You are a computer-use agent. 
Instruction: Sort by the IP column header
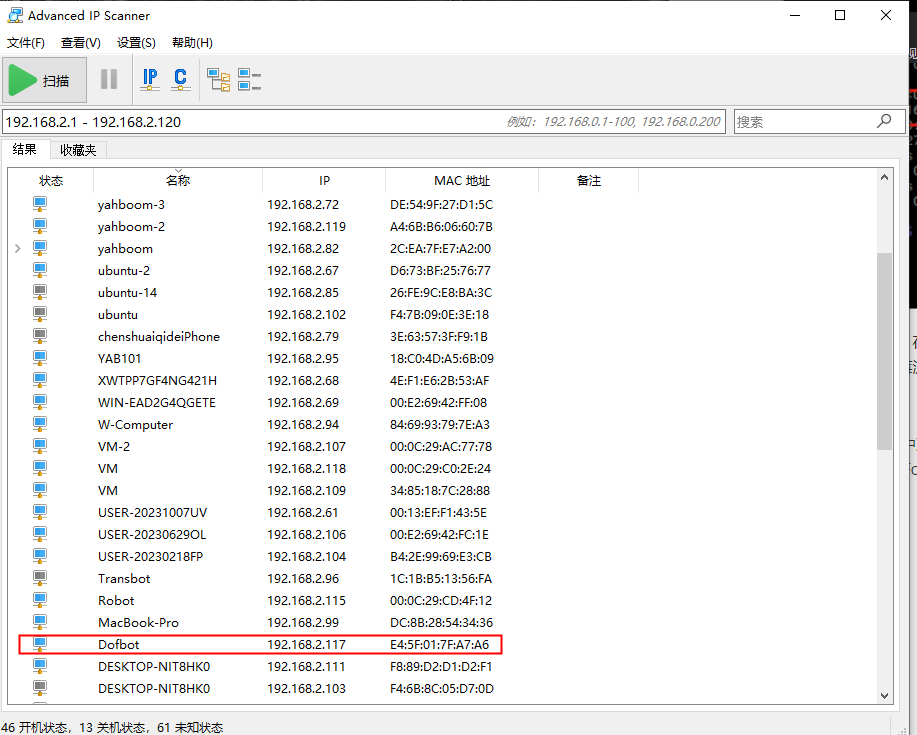pyautogui.click(x=324, y=181)
